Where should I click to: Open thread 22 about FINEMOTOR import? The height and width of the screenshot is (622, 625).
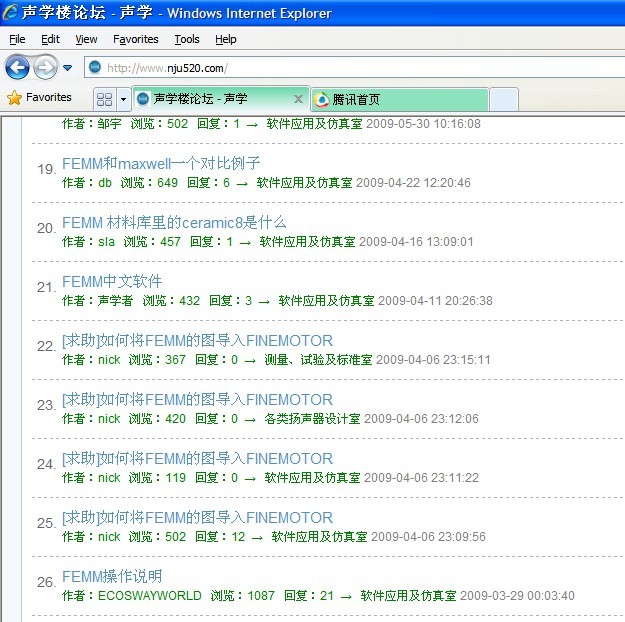tap(197, 340)
